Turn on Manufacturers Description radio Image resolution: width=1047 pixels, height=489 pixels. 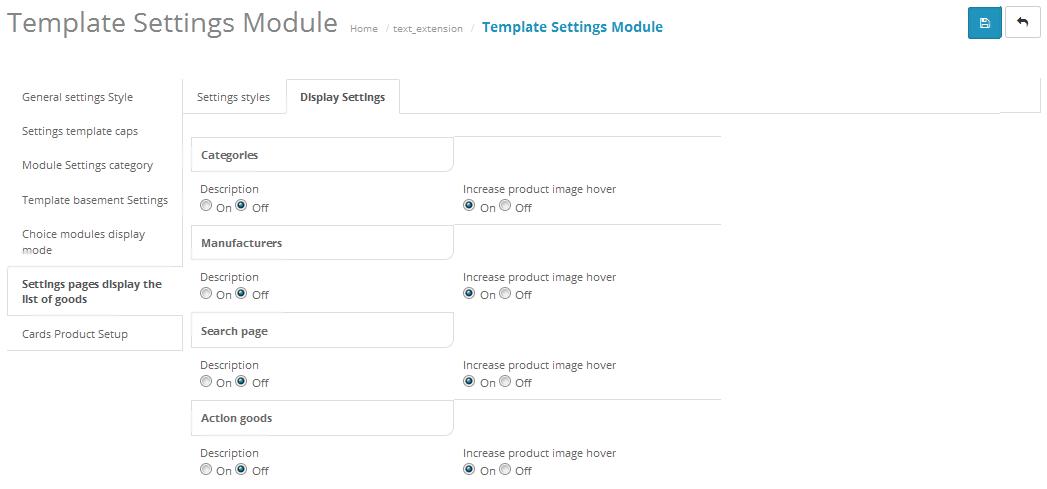pos(206,293)
